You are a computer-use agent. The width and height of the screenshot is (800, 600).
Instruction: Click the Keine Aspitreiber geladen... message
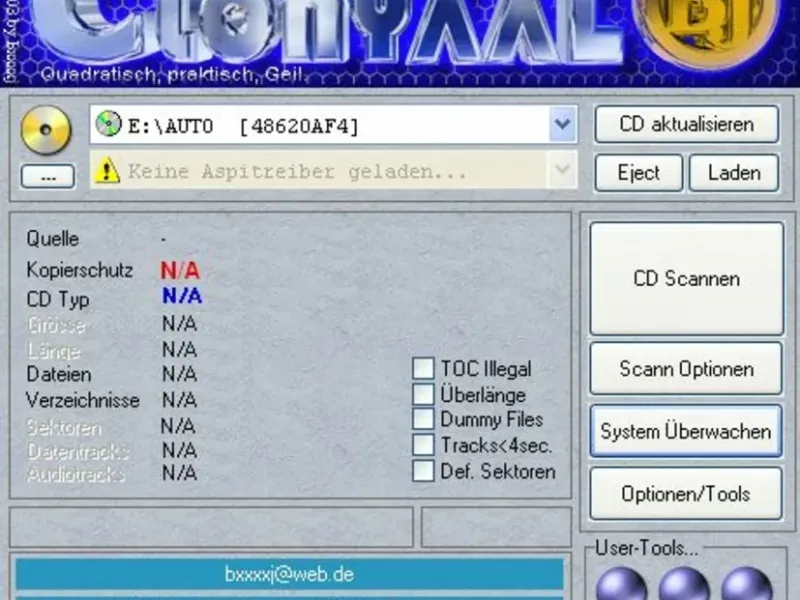point(297,171)
